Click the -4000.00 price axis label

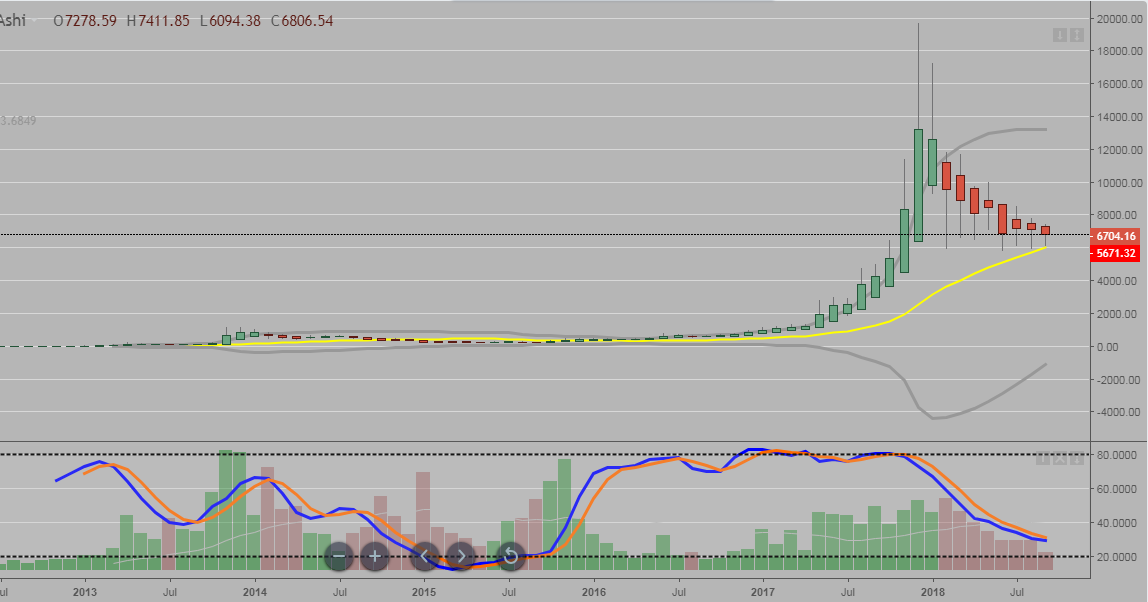1118,412
